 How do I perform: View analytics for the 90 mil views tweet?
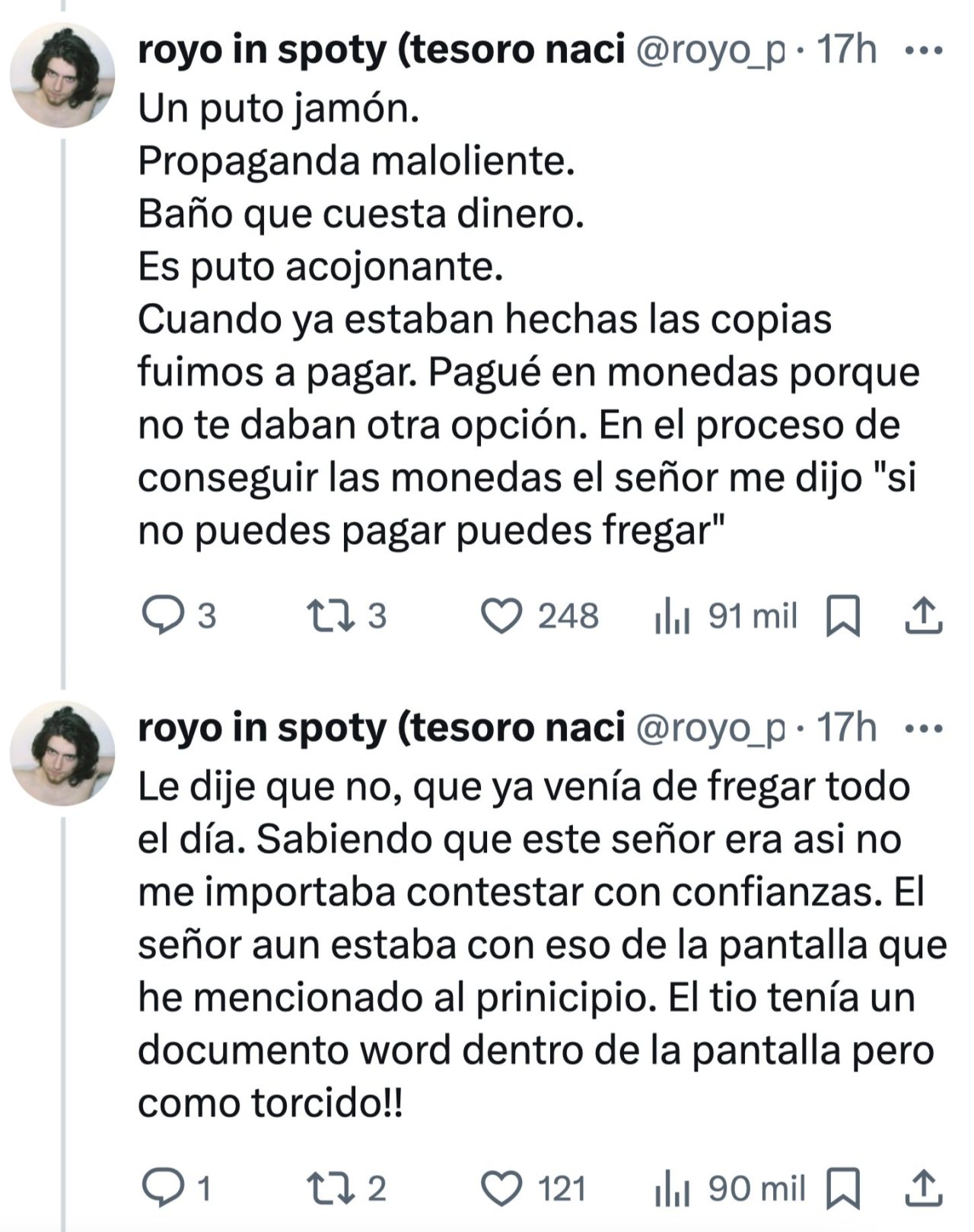[673, 1188]
